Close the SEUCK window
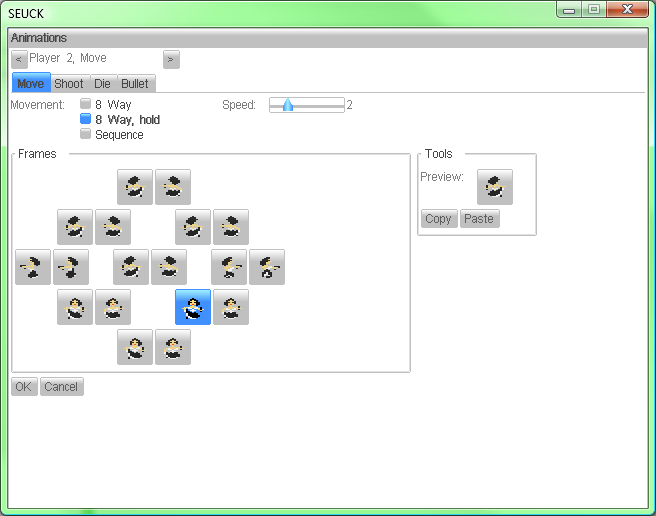Image resolution: width=656 pixels, height=516 pixels. (627, 10)
